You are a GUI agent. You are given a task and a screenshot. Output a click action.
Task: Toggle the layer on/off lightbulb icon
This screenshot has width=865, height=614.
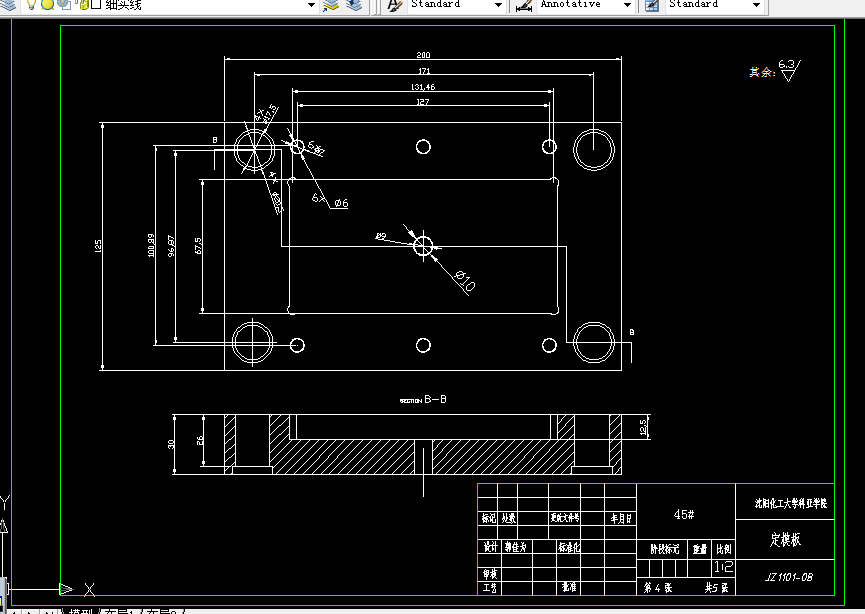click(31, 4)
